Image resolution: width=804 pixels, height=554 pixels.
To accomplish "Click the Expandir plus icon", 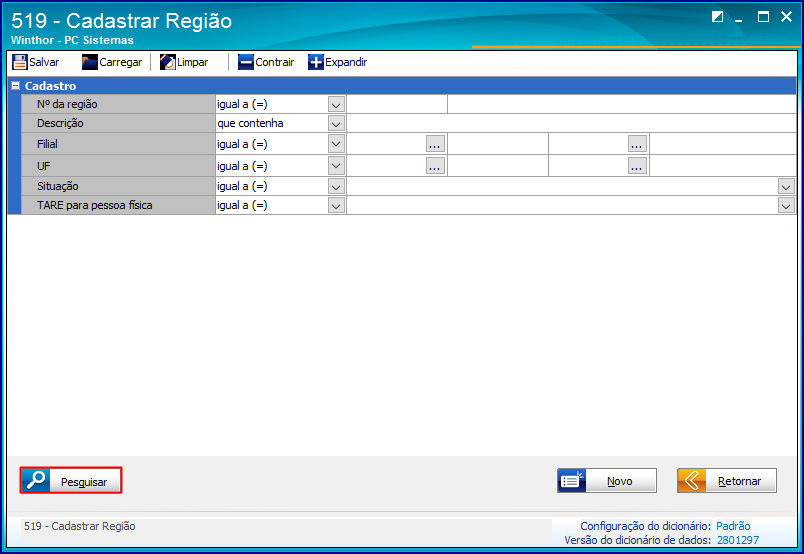I will click(316, 62).
